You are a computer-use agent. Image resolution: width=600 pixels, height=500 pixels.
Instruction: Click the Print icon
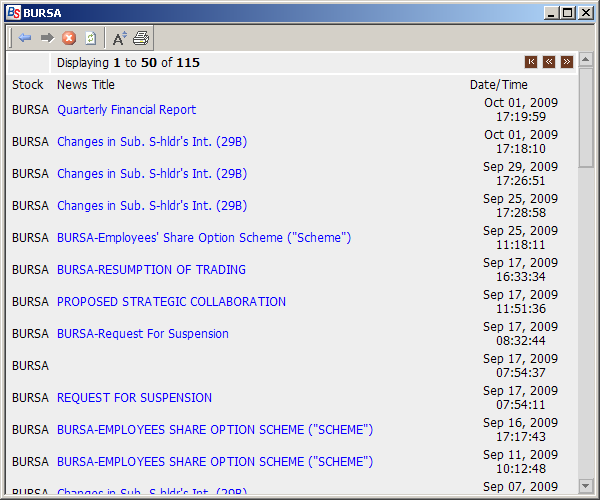point(141,38)
